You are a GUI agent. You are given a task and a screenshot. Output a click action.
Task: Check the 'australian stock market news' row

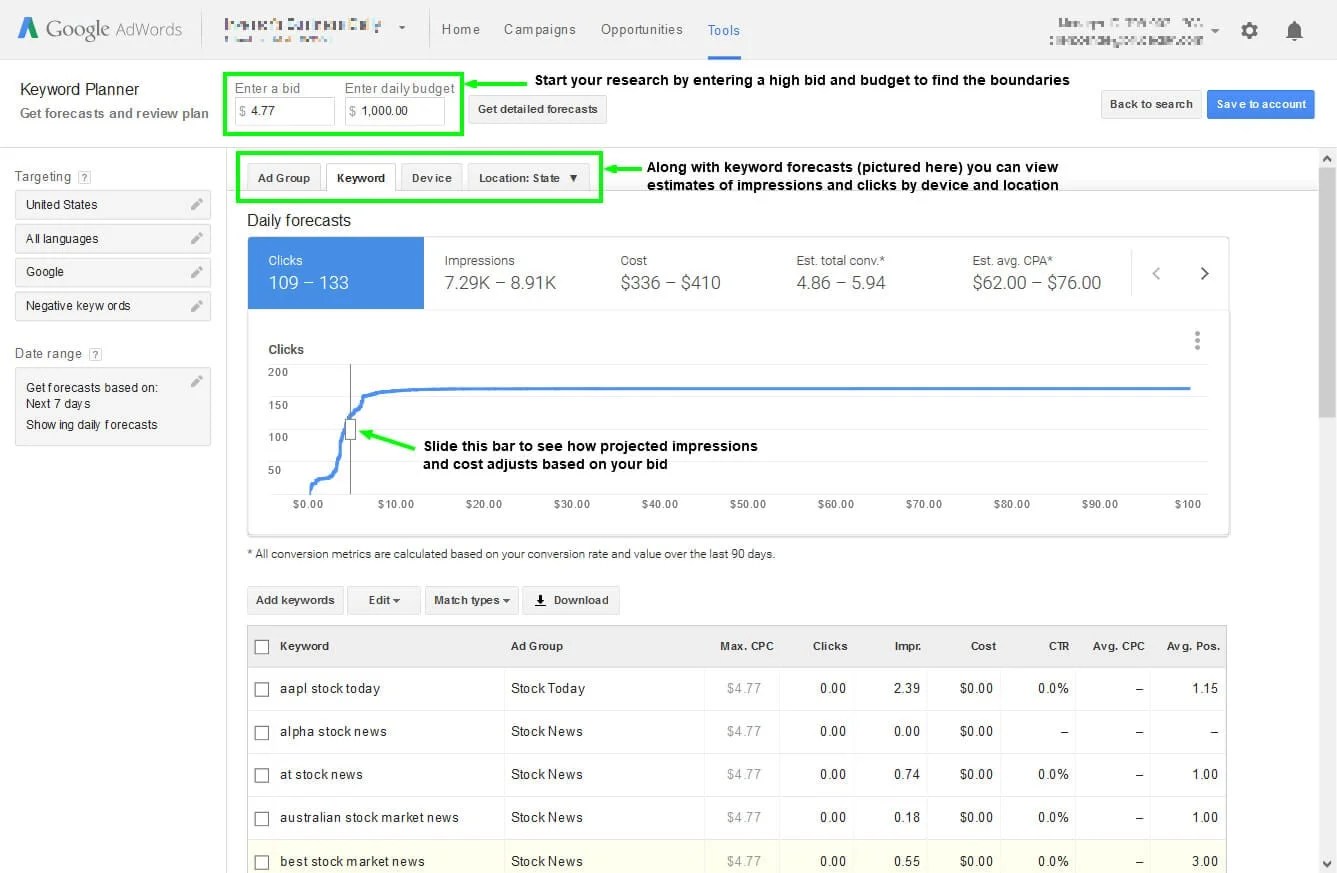coord(262,818)
